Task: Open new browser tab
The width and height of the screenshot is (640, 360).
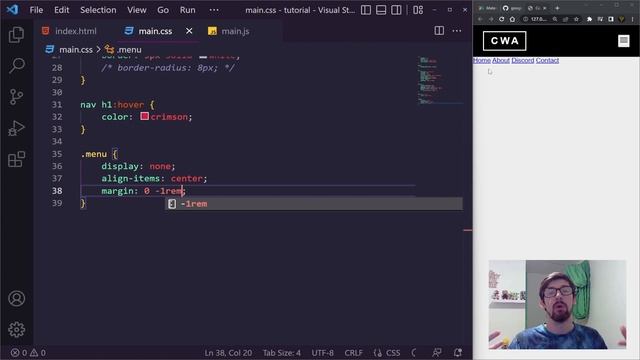Action: (x=557, y=8)
